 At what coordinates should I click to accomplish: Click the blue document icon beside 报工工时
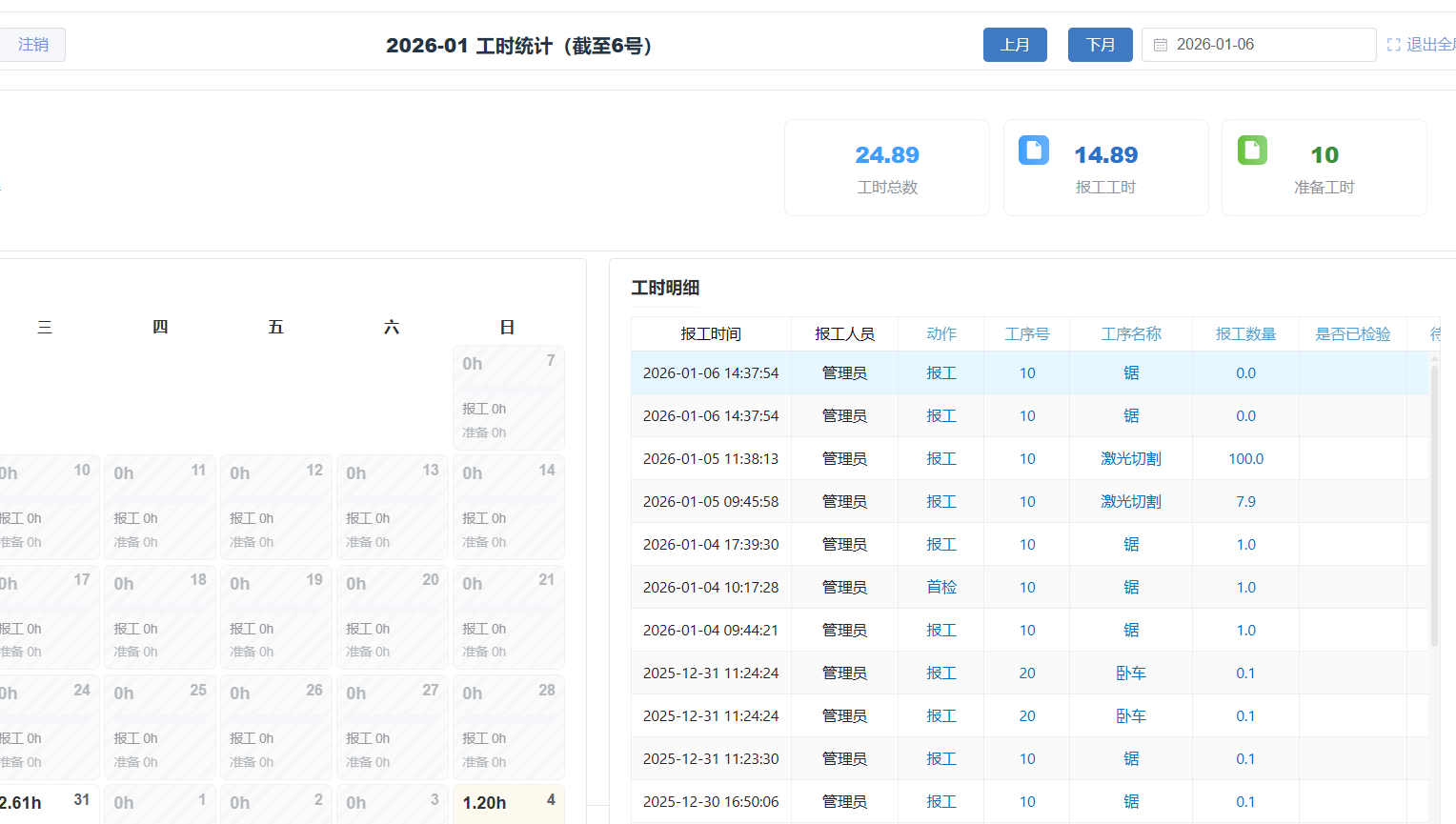coord(1033,151)
